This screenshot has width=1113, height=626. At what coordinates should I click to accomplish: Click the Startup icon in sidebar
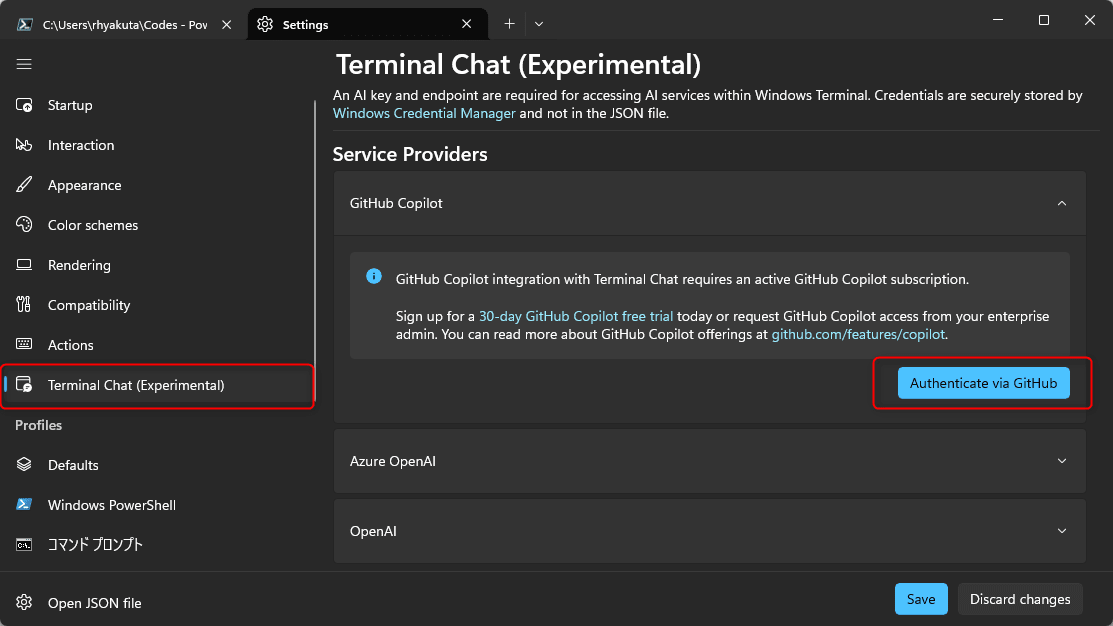tap(24, 105)
